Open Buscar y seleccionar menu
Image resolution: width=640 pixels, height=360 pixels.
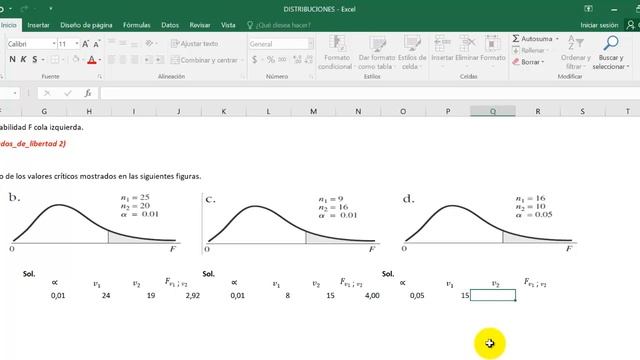611,53
